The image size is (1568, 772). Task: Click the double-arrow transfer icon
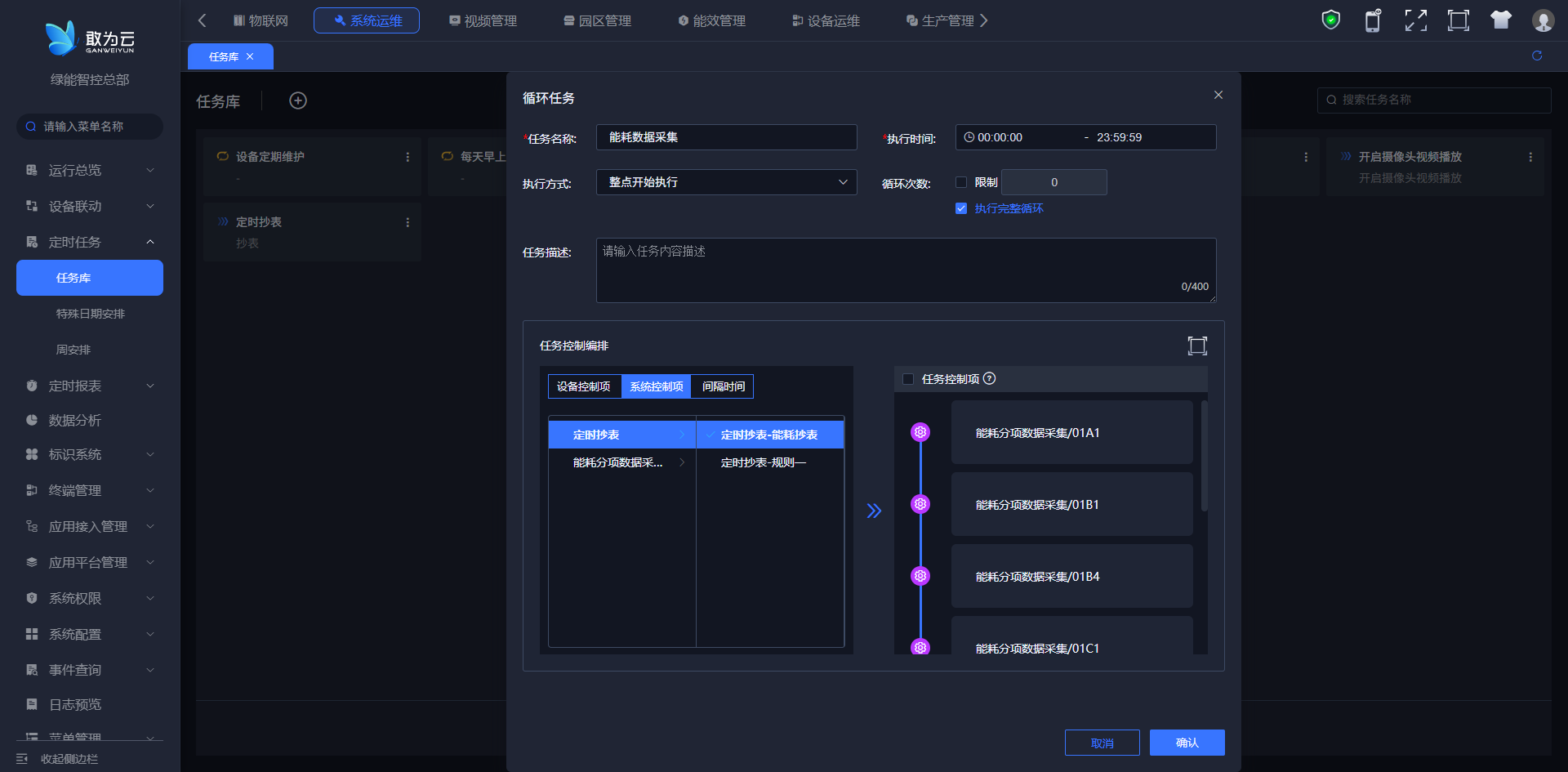click(874, 511)
